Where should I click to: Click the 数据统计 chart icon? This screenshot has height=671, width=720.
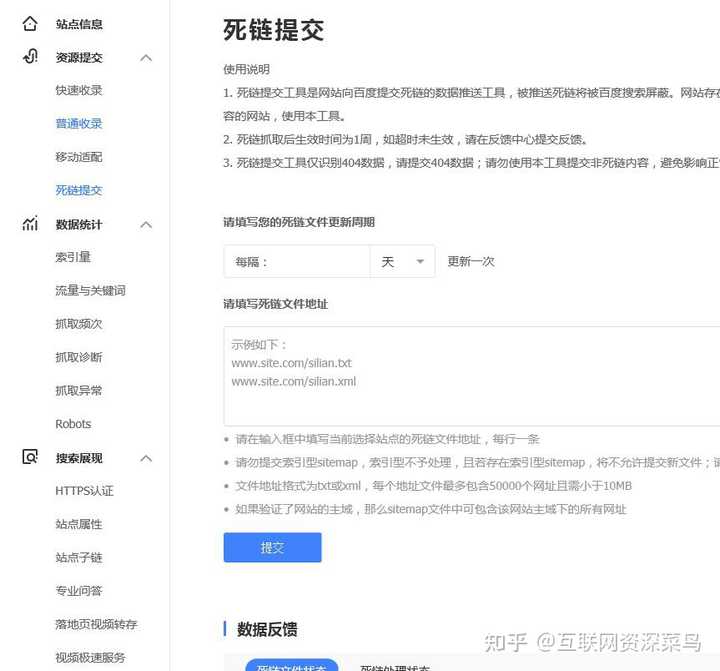click(x=30, y=223)
